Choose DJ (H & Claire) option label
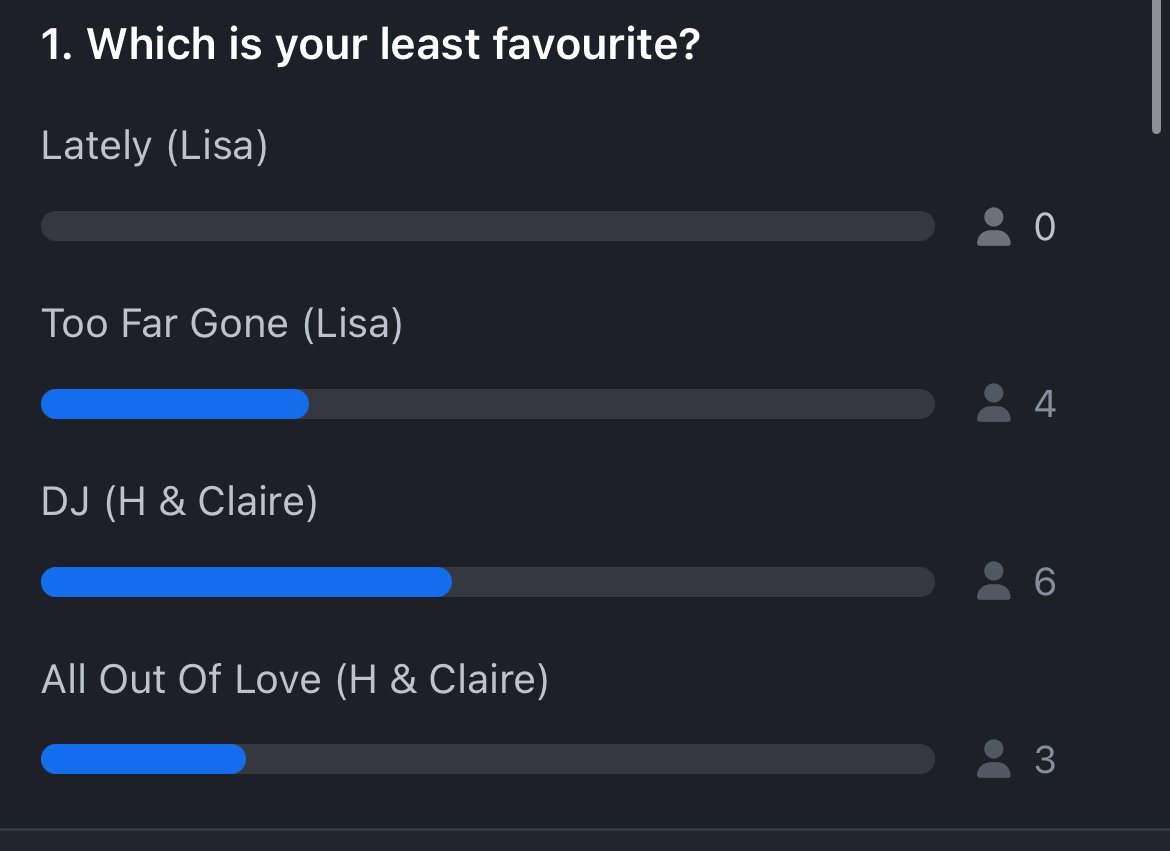 179,501
